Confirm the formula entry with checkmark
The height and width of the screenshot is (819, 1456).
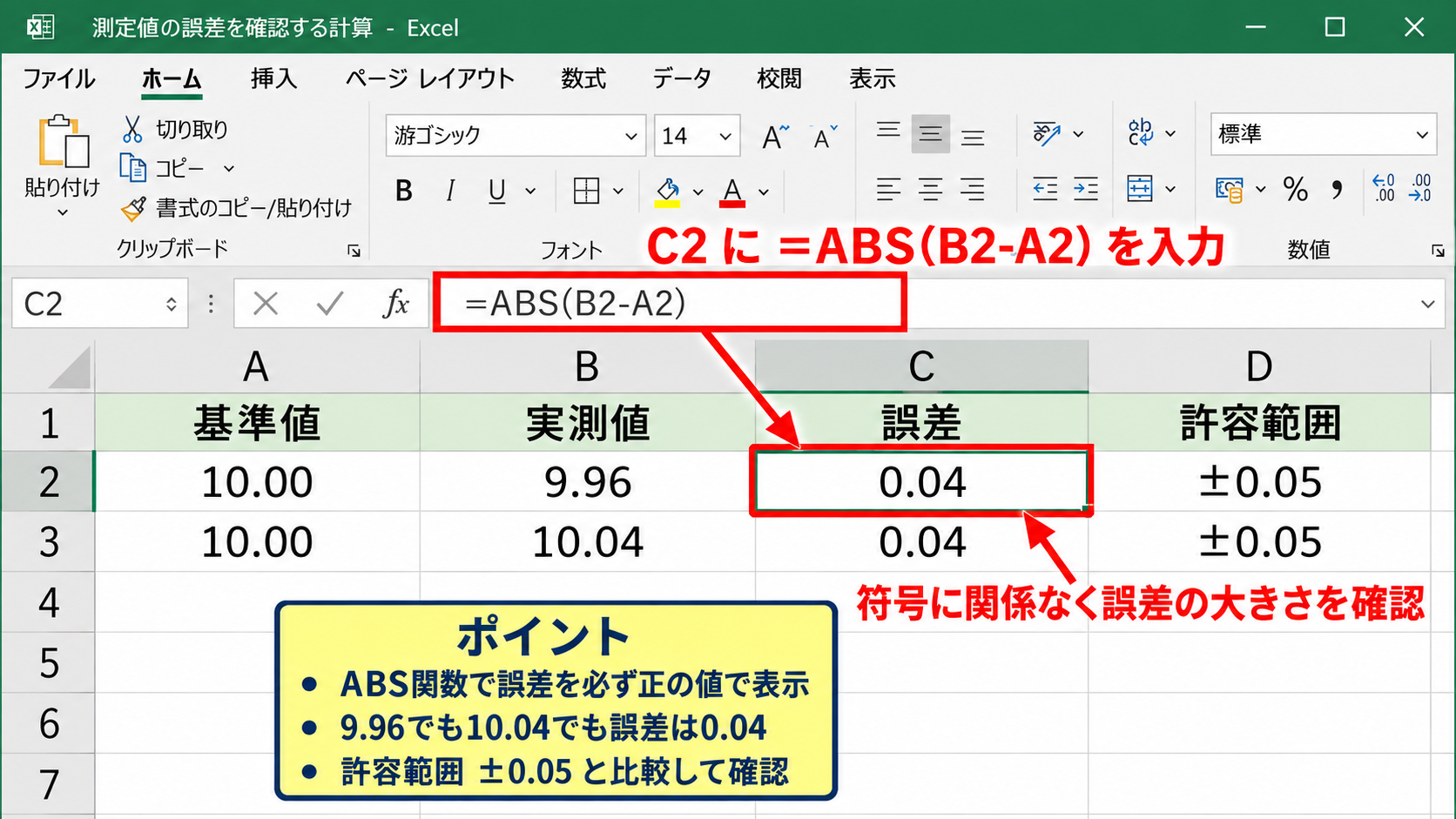pos(330,303)
